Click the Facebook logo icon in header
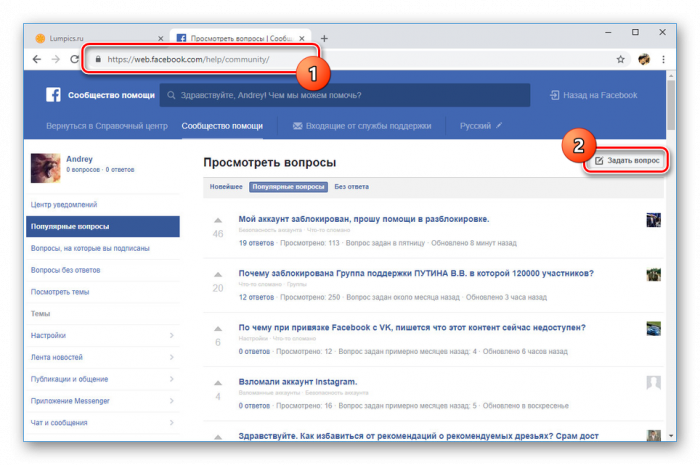 [54, 95]
